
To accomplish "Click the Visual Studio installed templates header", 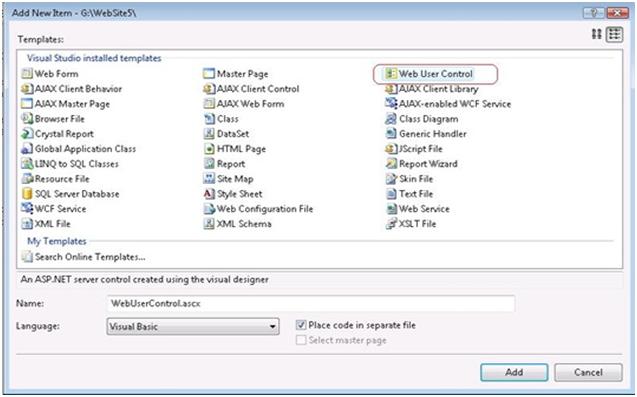I will pos(94,58).
